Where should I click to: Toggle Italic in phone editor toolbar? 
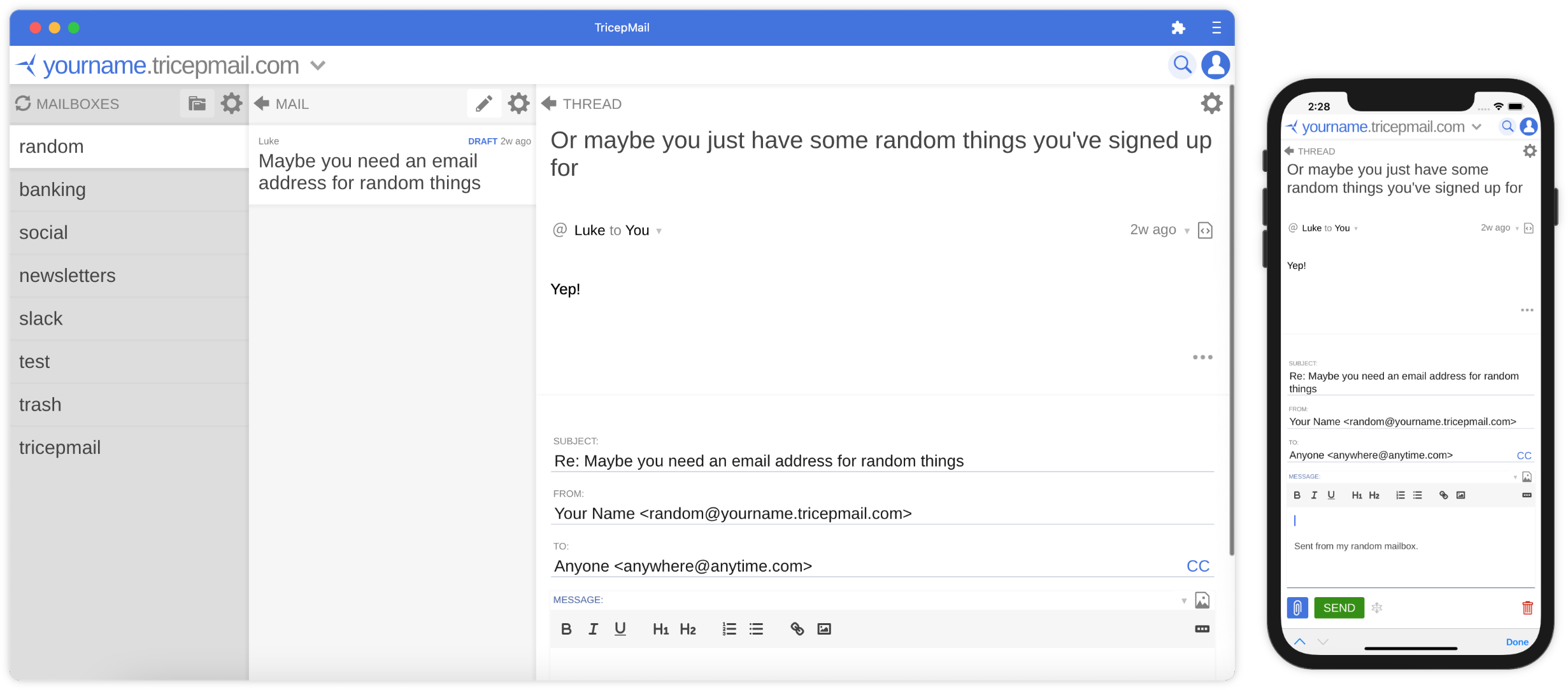click(x=1314, y=495)
